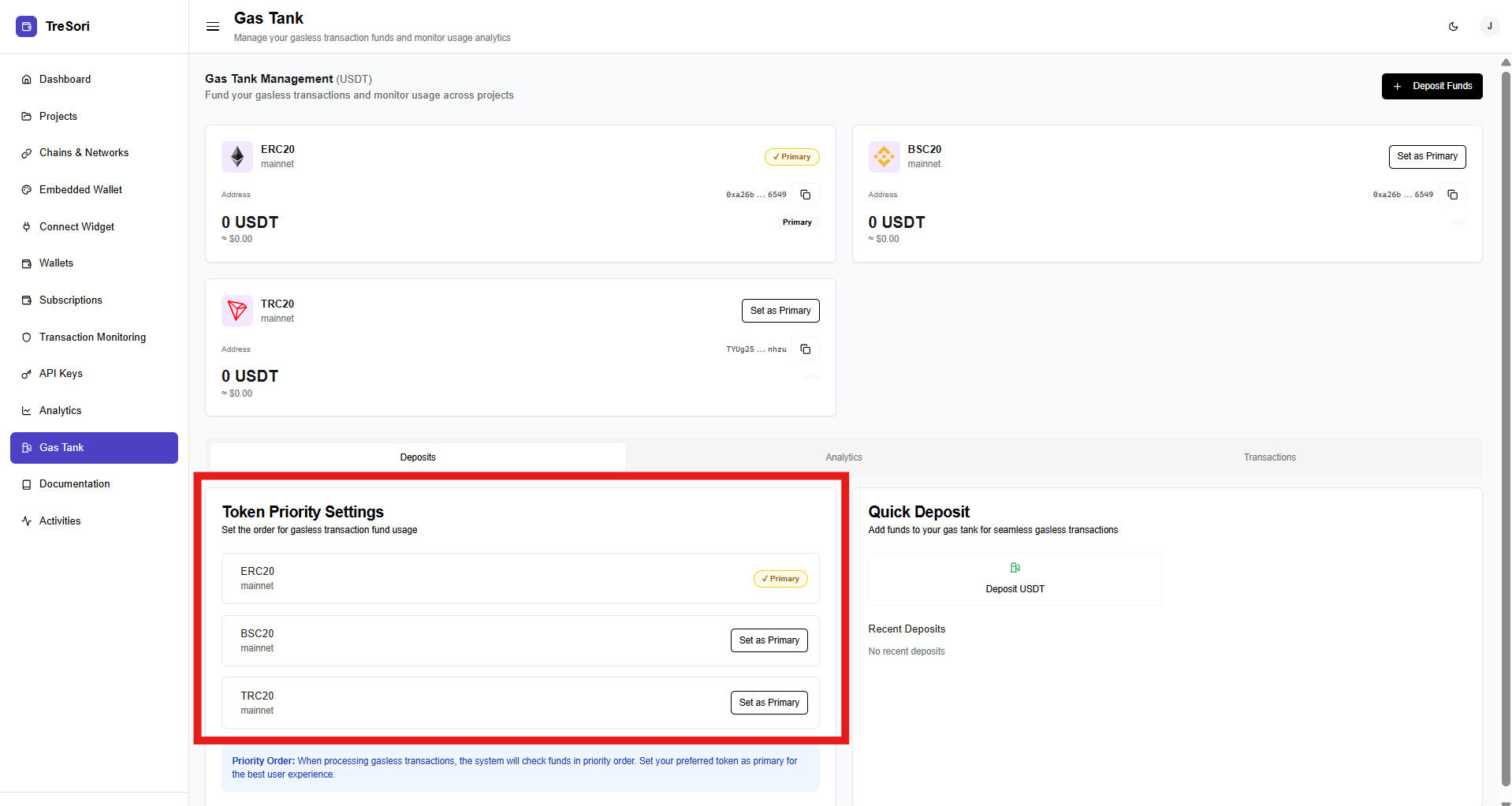Switch to the Transactions tab

click(x=1269, y=457)
